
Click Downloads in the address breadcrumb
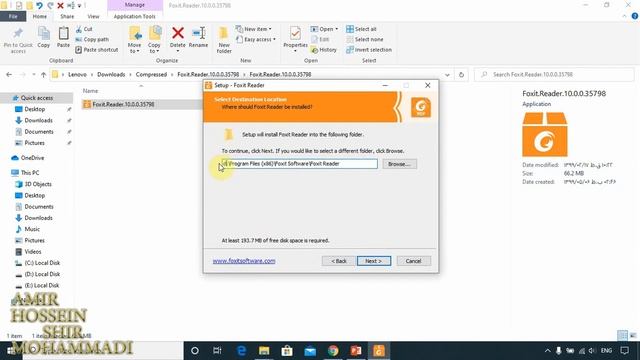tap(111, 75)
